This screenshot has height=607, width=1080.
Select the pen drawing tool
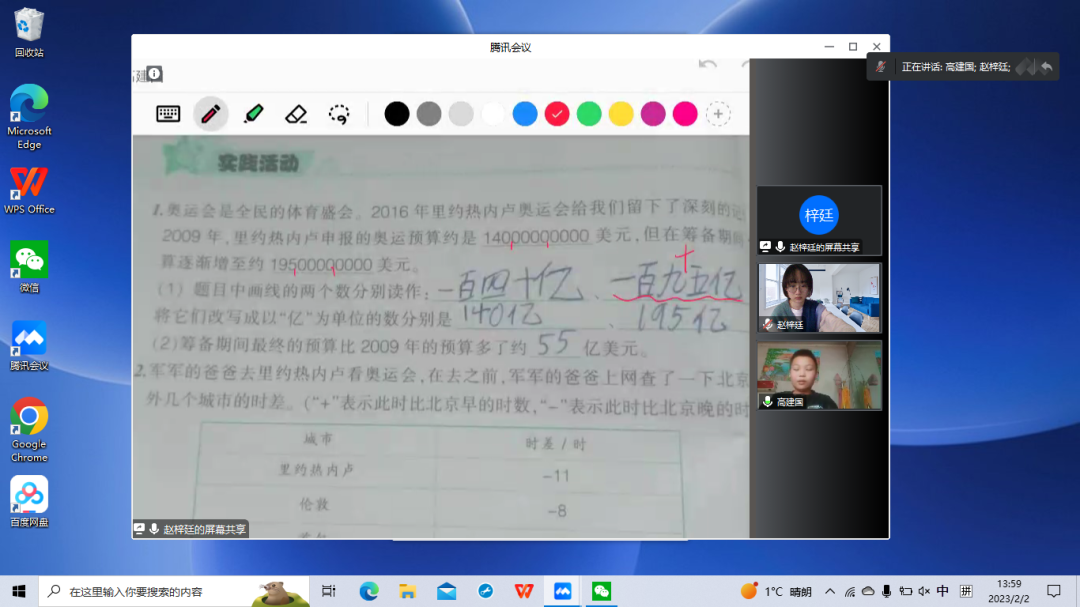pyautogui.click(x=211, y=114)
